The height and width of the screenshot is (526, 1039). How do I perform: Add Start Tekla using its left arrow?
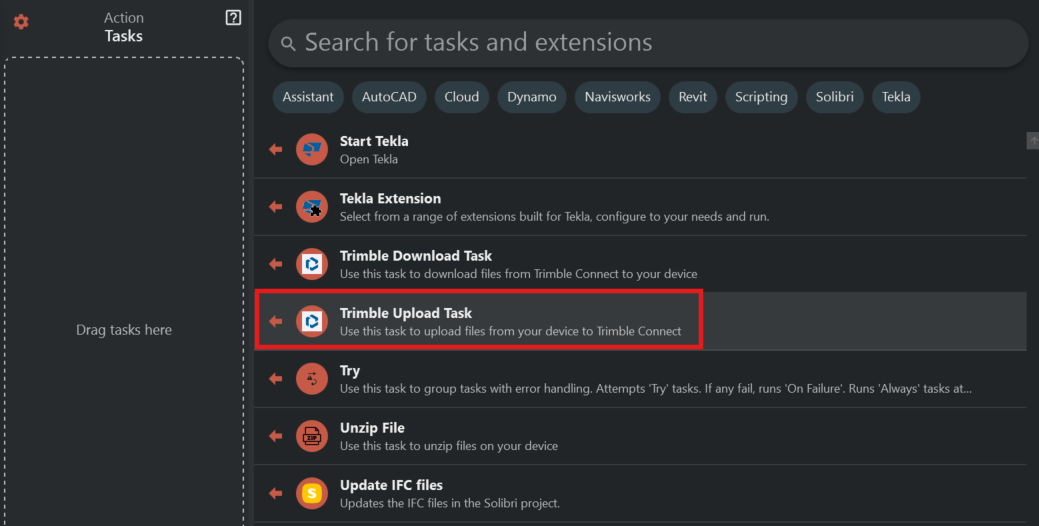coord(276,150)
